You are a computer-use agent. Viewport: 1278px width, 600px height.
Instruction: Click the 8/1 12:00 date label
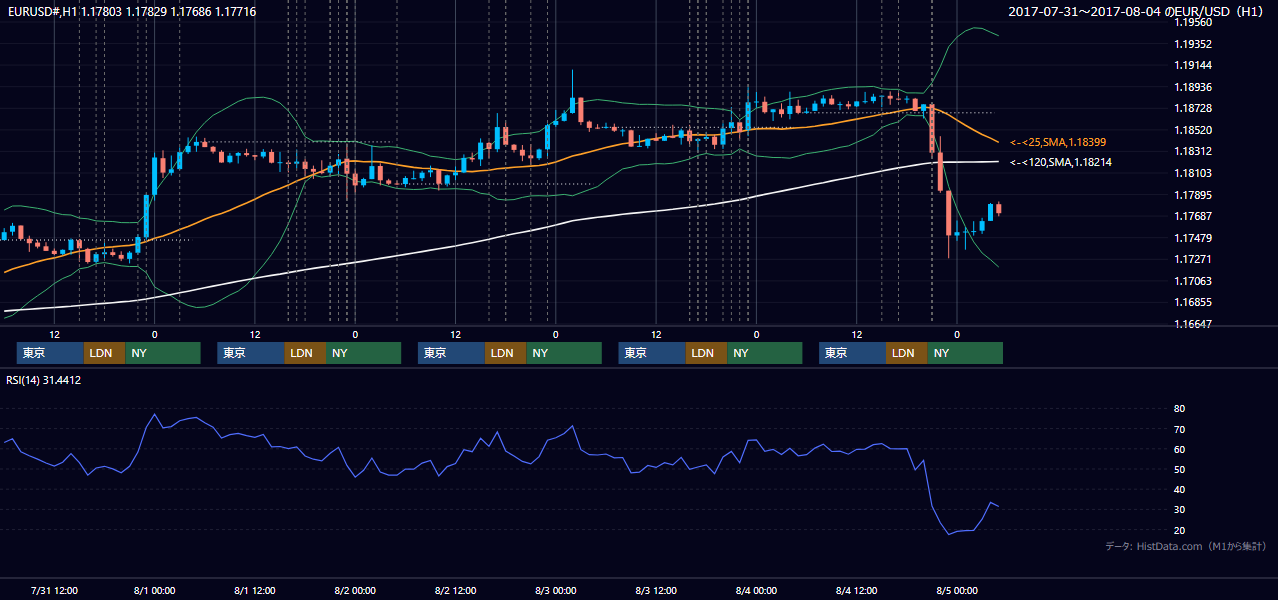click(x=255, y=590)
